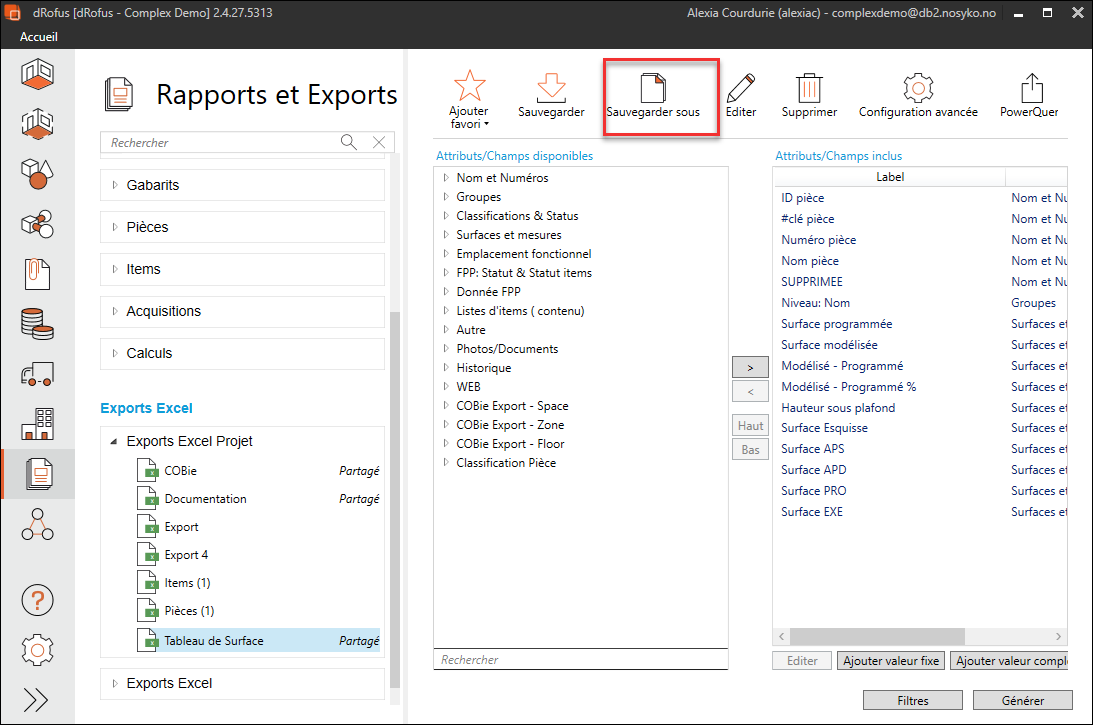This screenshot has width=1093, height=725.
Task: Click the Ajouter valeur fixe button
Action: (x=891, y=661)
